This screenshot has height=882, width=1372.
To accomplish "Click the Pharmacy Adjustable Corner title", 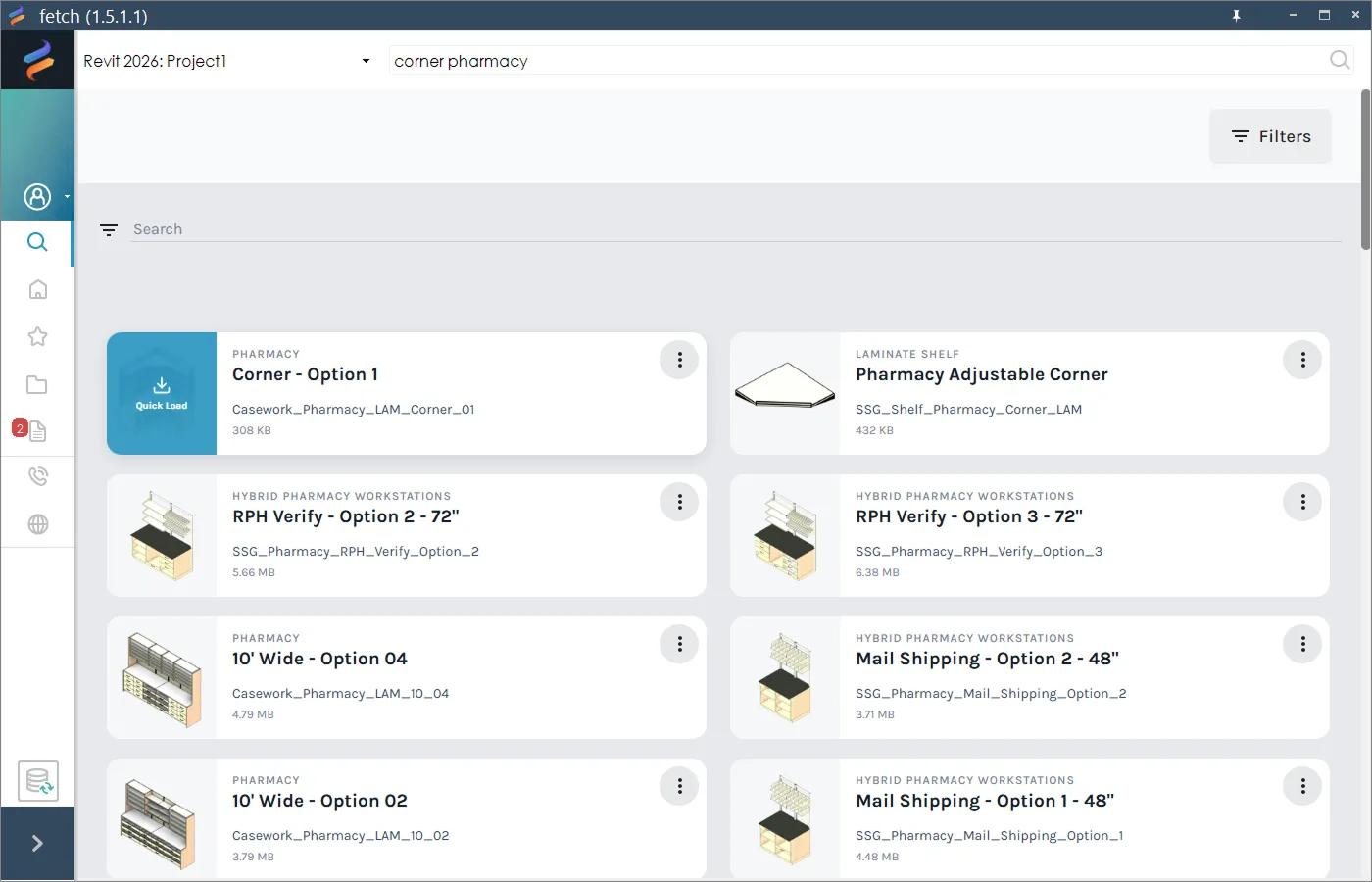I will click(981, 374).
